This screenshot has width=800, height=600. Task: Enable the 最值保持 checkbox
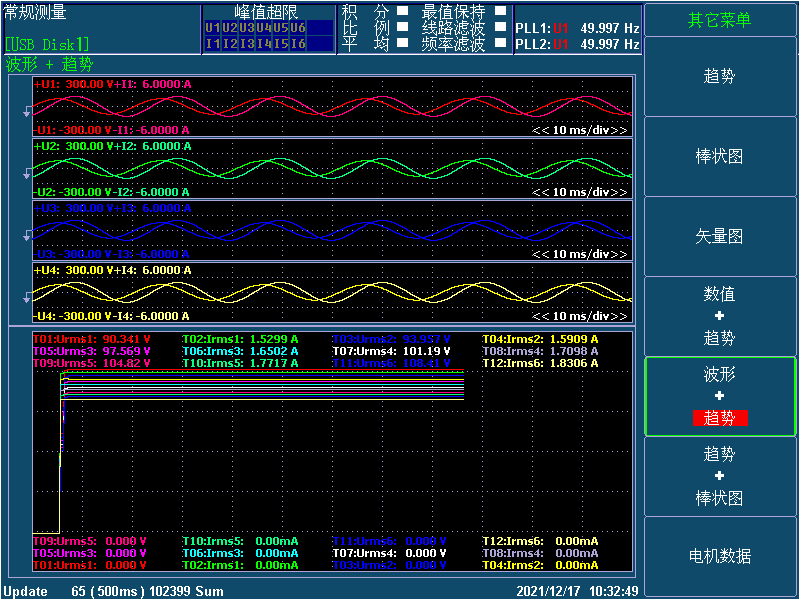[x=501, y=12]
